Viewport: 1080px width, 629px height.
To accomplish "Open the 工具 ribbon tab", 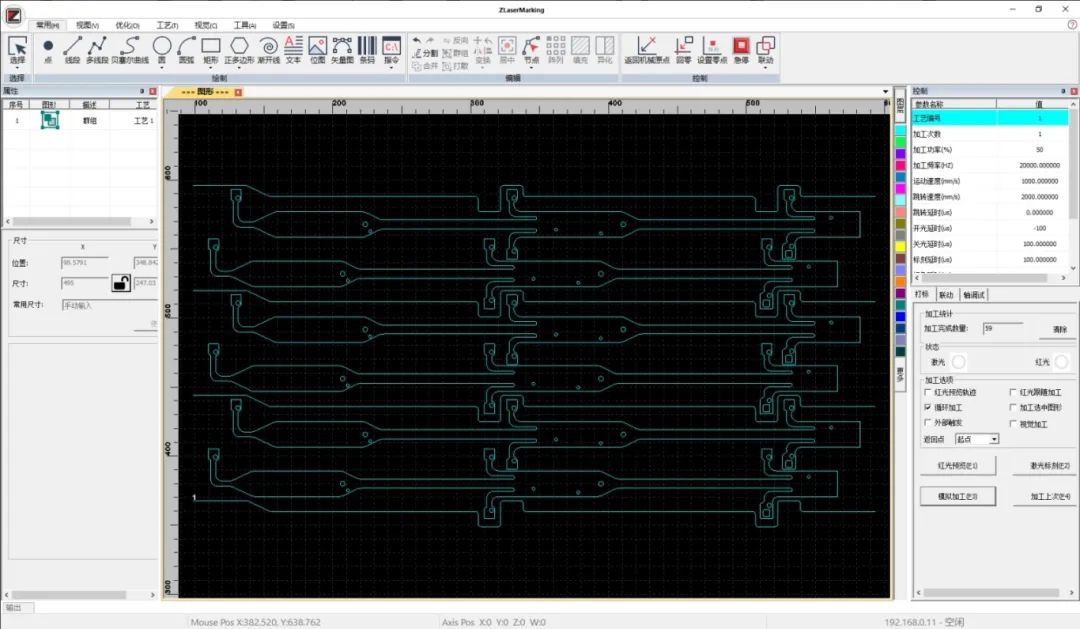I will [245, 25].
